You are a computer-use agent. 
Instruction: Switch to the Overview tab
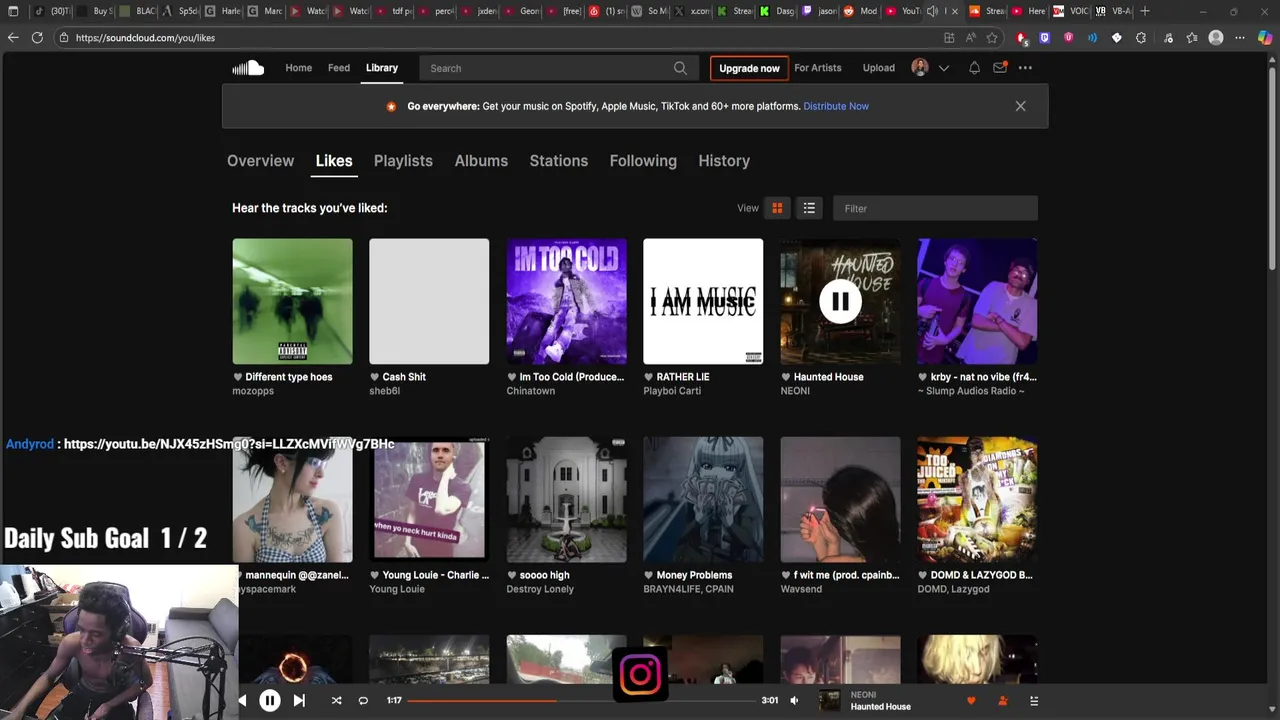[260, 161]
